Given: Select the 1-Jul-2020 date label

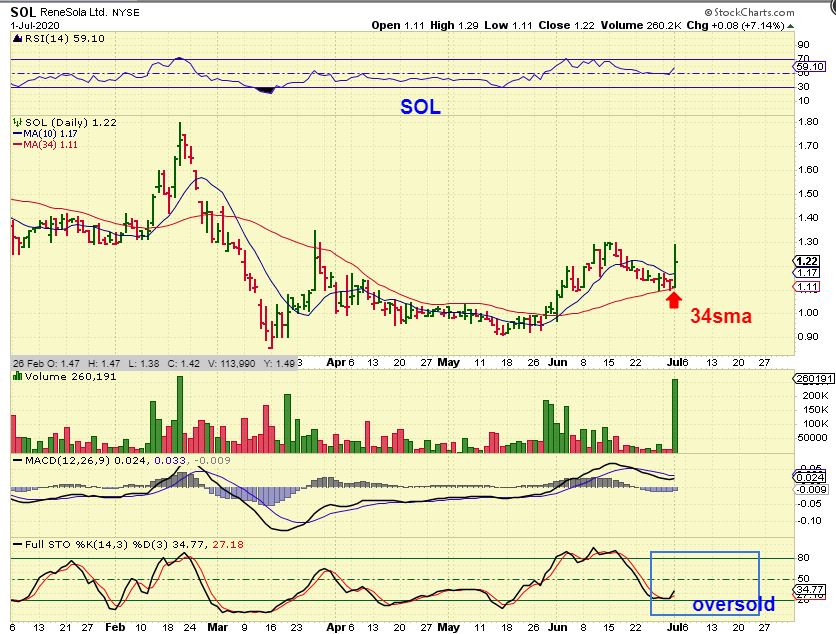Looking at the screenshot, I should (35, 26).
